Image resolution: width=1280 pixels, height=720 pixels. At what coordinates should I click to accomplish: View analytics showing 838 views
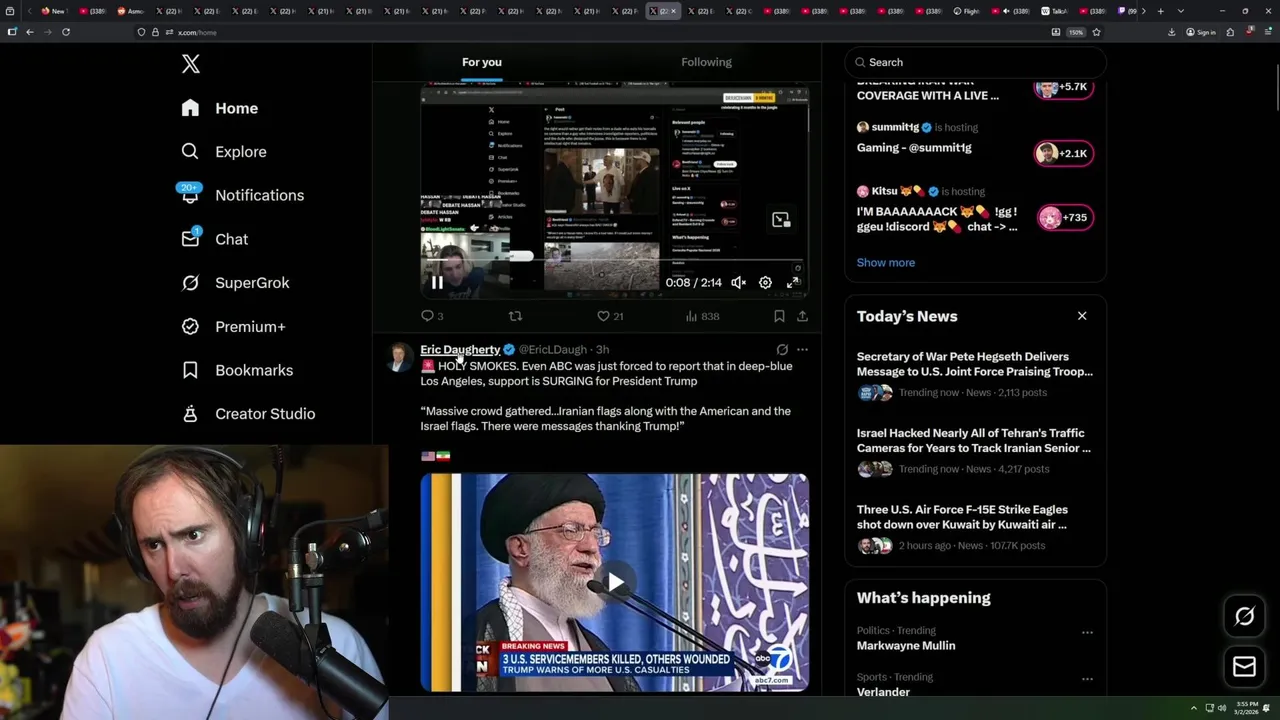point(702,316)
